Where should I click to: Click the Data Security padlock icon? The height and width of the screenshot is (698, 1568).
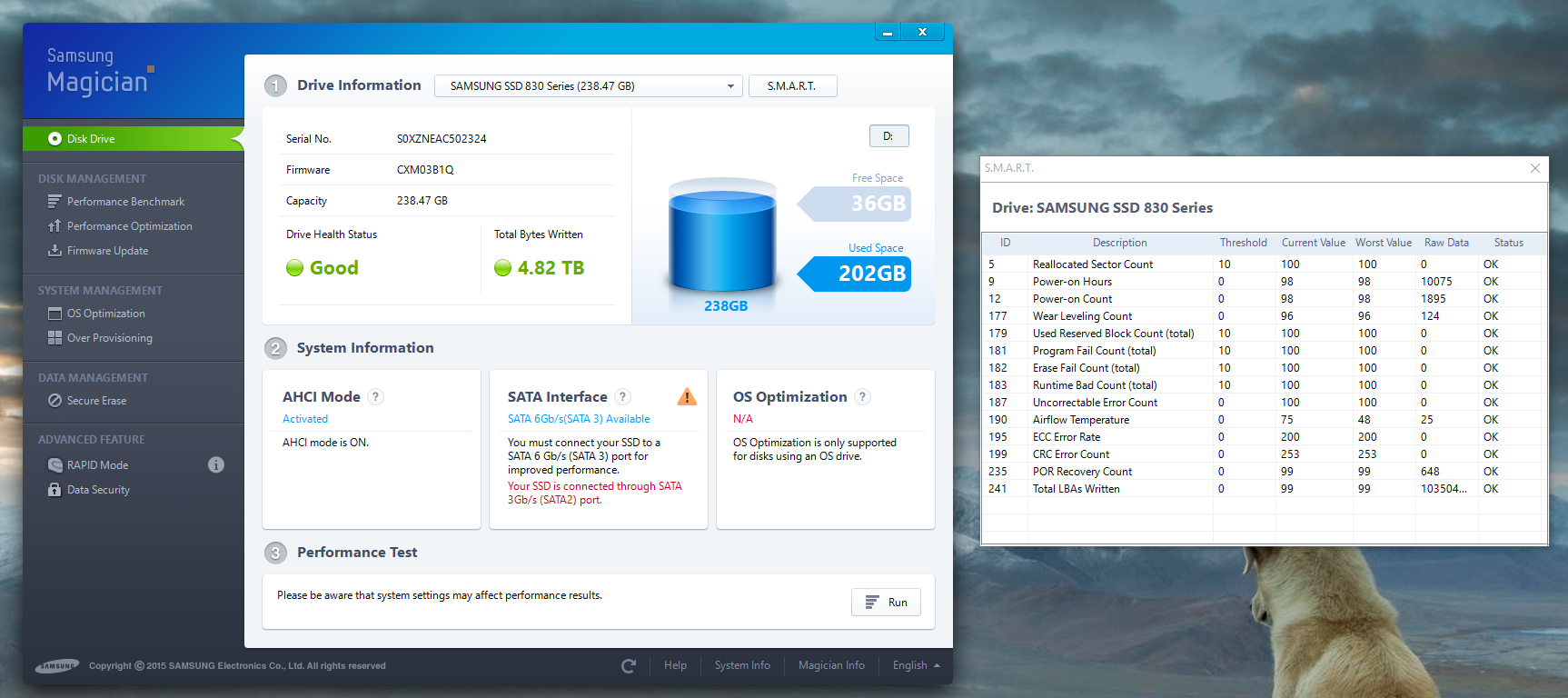coord(55,490)
